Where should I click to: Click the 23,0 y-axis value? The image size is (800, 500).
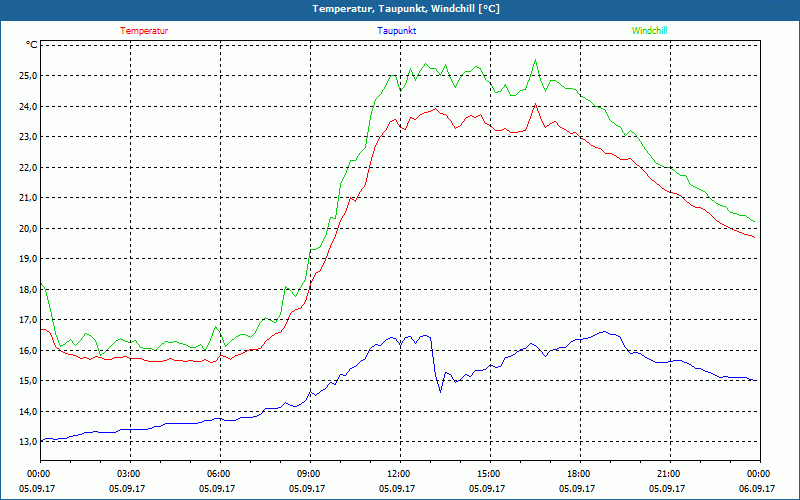(x=28, y=137)
